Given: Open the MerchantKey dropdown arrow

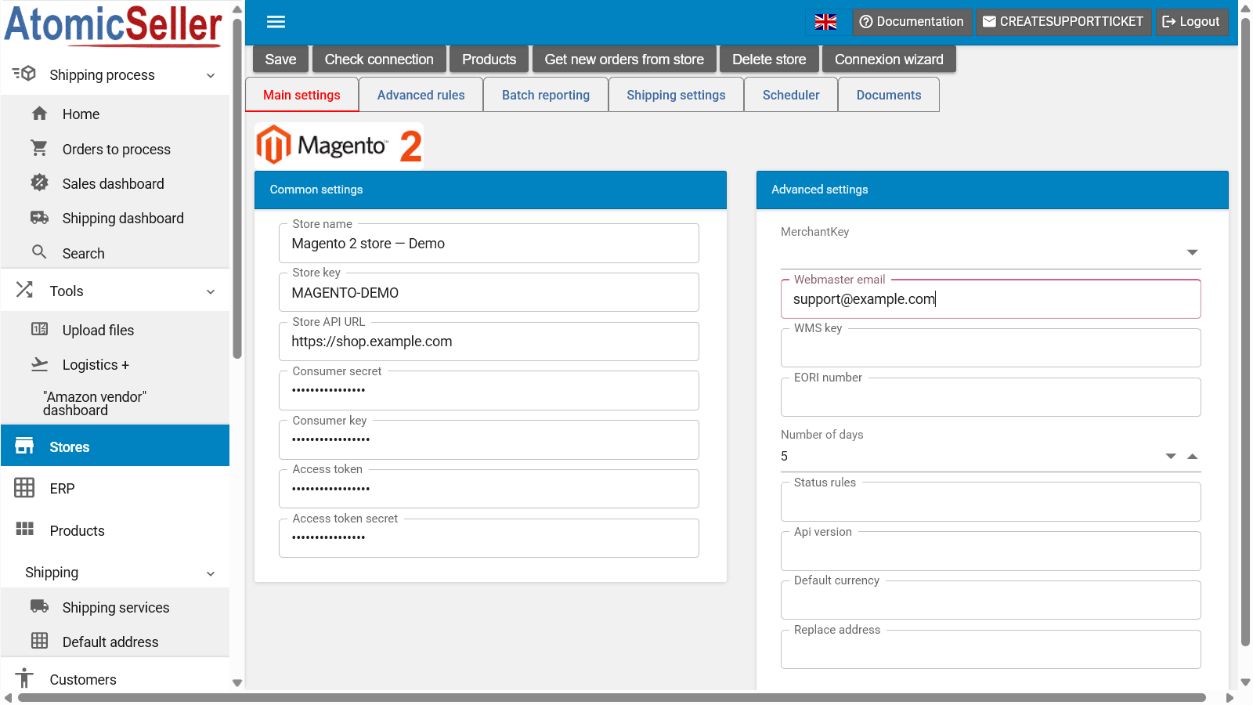Looking at the screenshot, I should [1192, 253].
